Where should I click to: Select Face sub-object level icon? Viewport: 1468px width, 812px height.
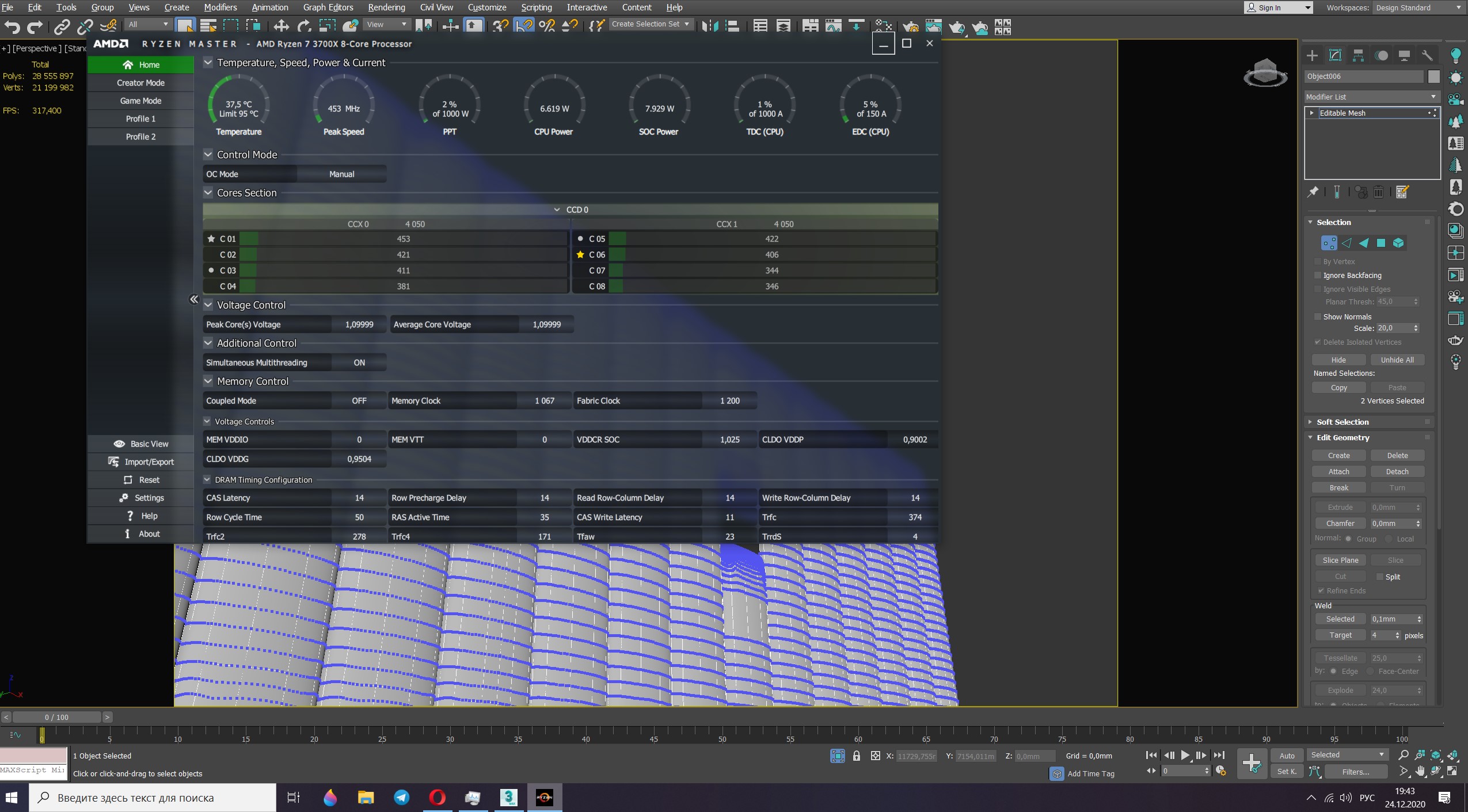[1363, 243]
